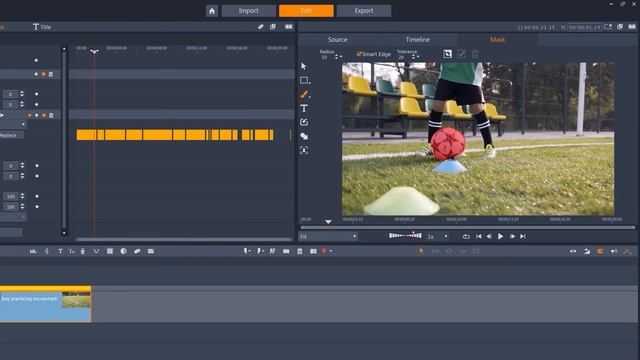Switch preview to Timeline tab
This screenshot has height=360, width=640.
point(418,40)
